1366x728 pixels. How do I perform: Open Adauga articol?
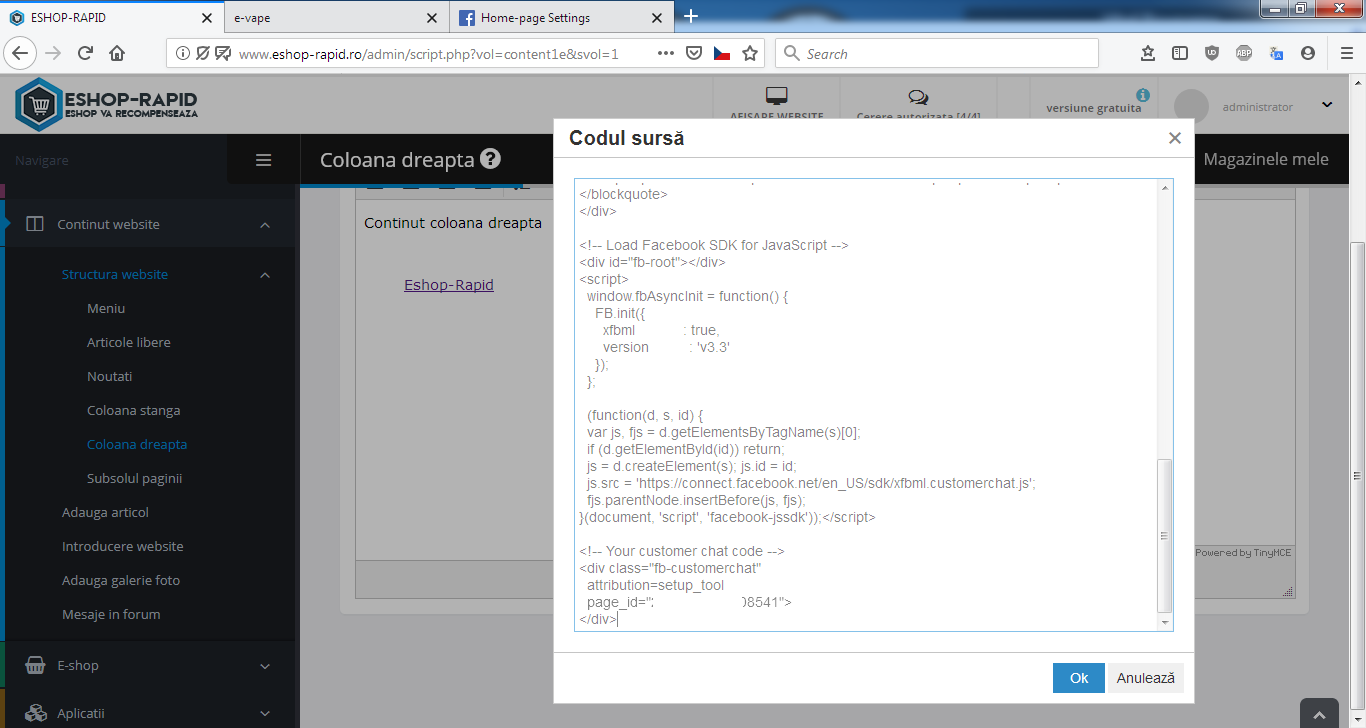click(105, 513)
